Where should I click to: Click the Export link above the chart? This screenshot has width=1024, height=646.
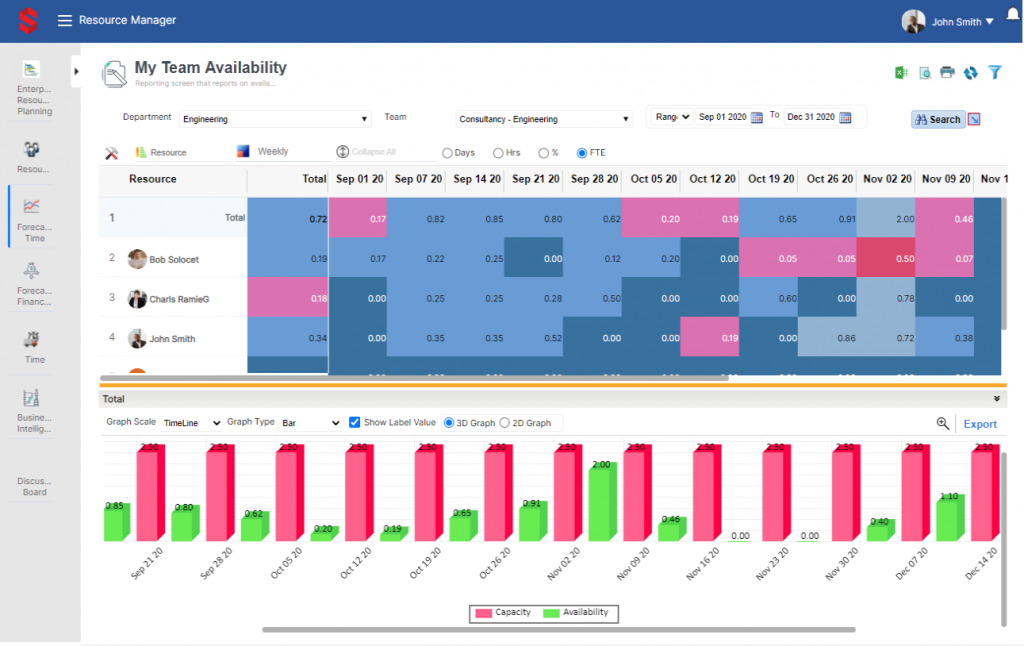tap(980, 424)
